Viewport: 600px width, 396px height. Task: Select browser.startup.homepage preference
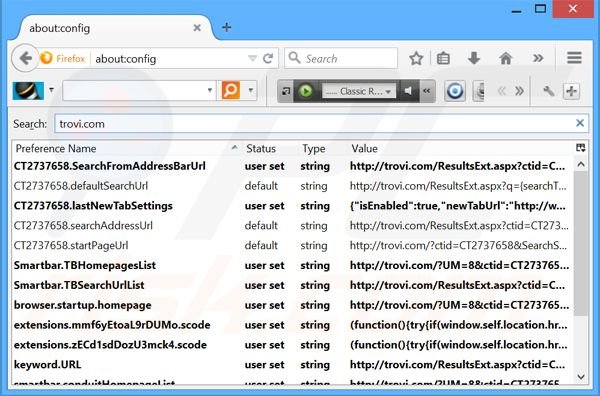pos(293,305)
